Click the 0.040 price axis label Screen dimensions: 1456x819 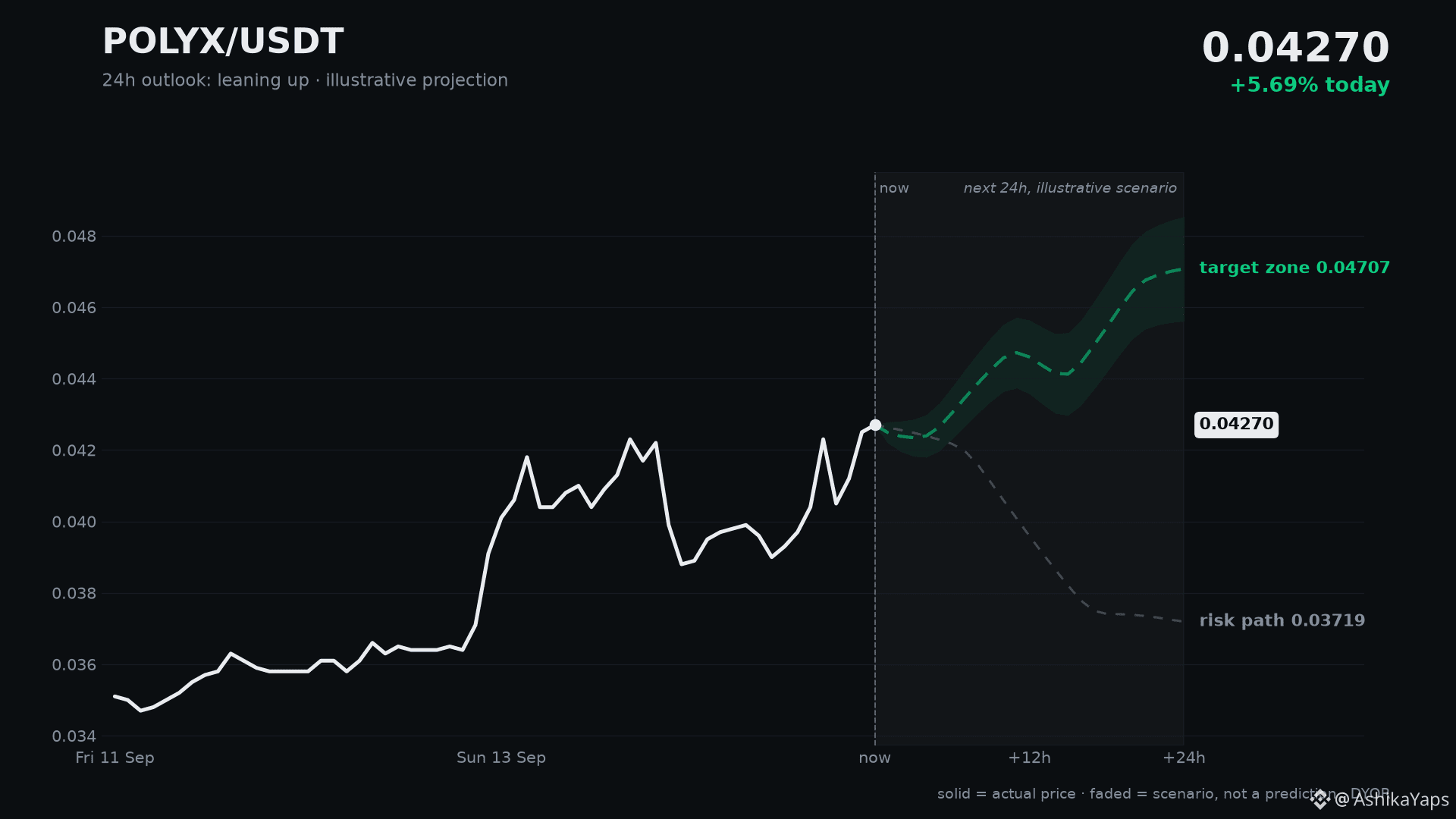point(74,522)
